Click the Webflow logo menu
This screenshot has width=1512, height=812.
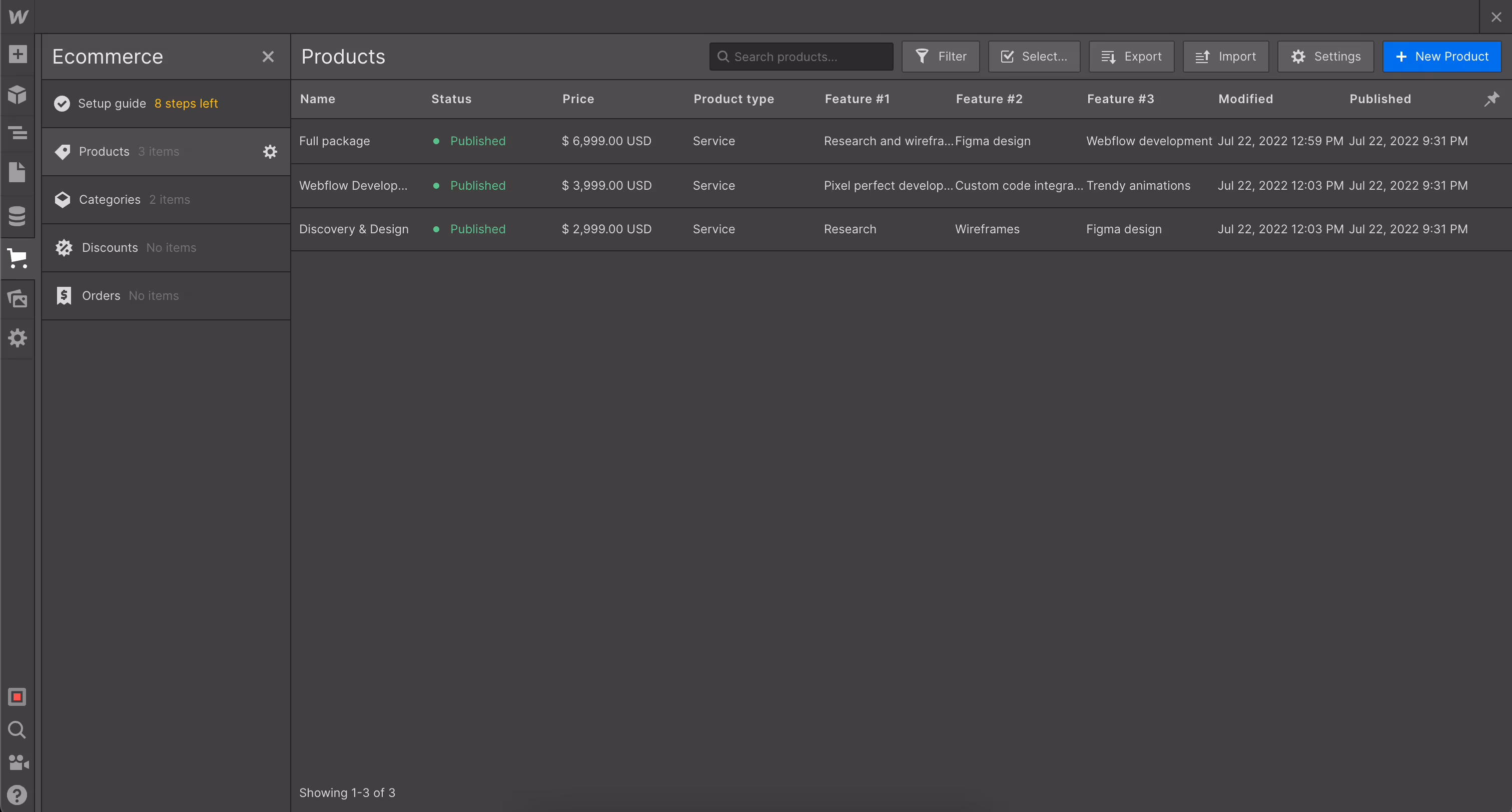tap(18, 17)
